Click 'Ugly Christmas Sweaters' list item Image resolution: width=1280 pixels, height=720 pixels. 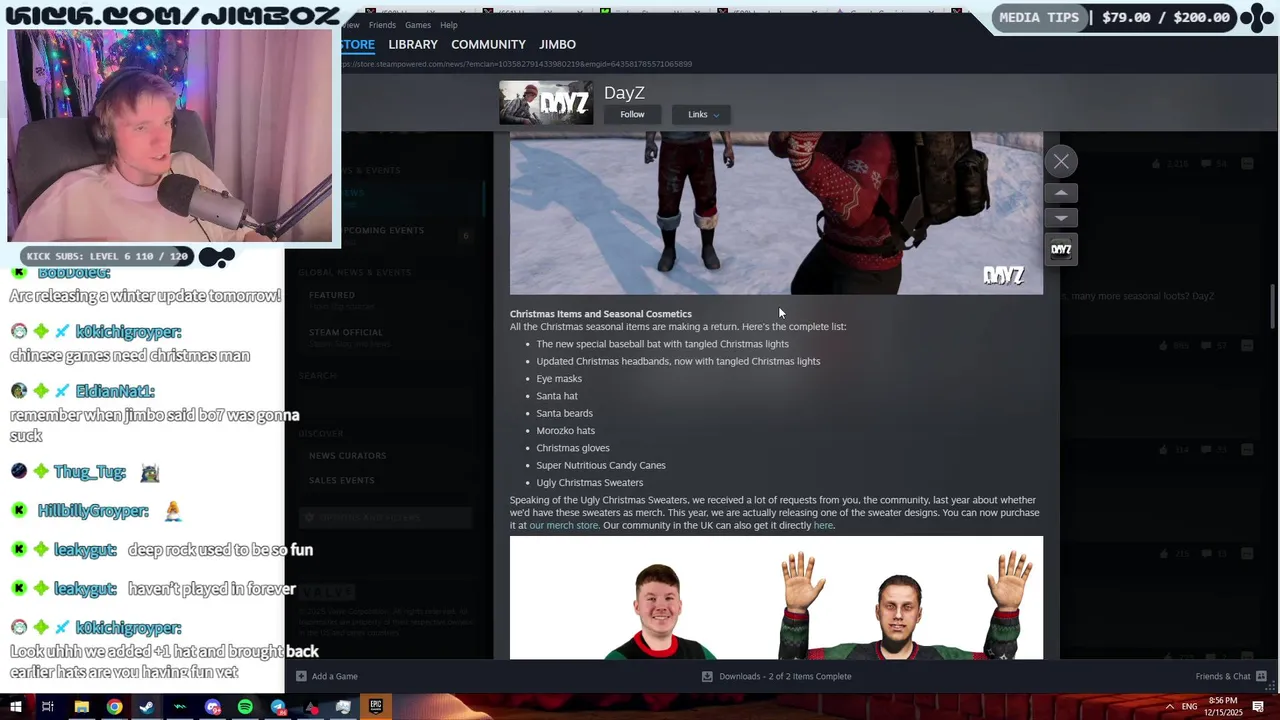click(x=590, y=482)
